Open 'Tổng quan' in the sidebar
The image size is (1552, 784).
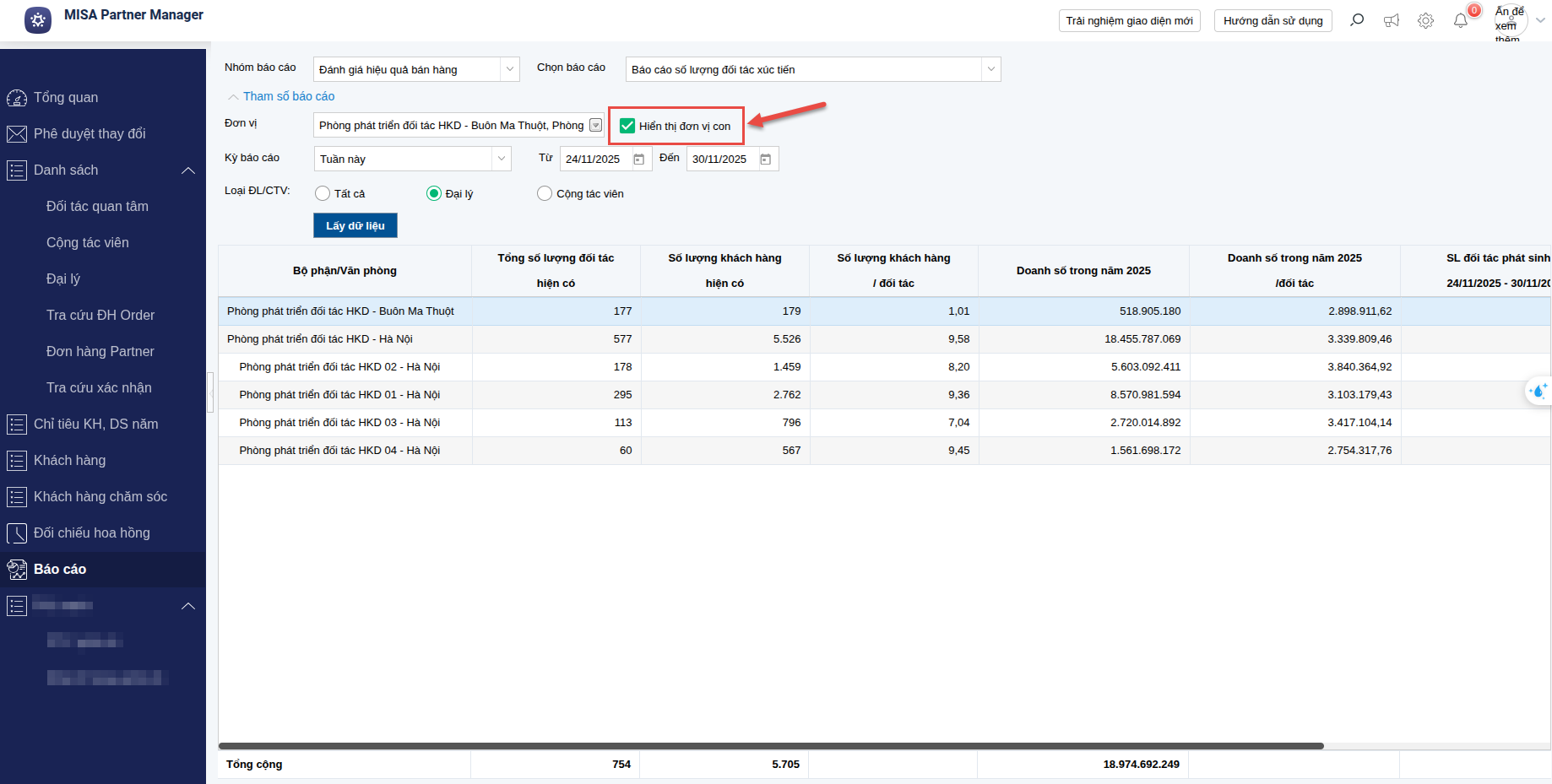[66, 98]
